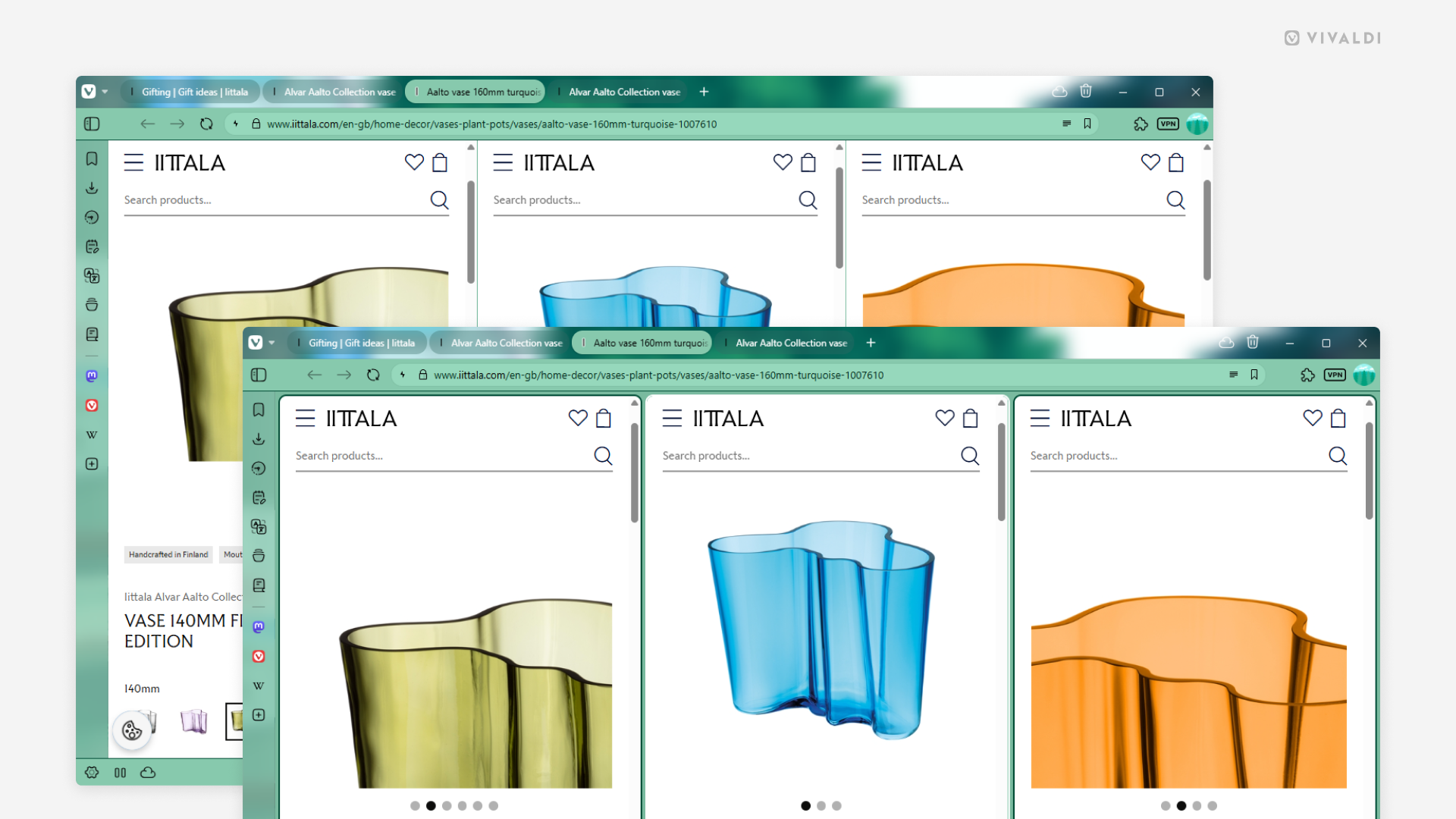Open Downloads panel in front window sidebar
This screenshot has height=819, width=1456.
tap(259, 439)
